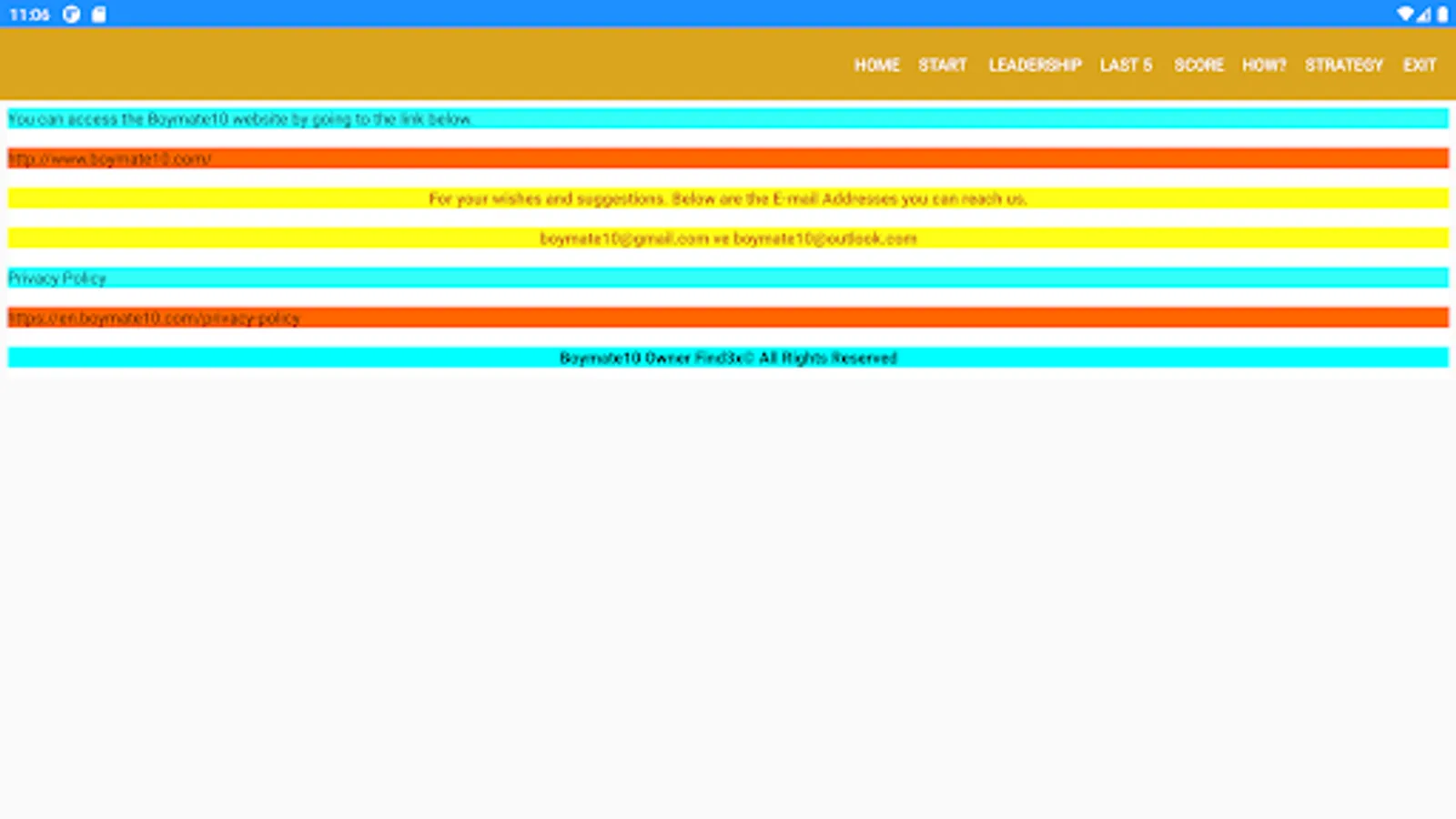Click the boymate10 email addresses line
Image resolution: width=1456 pixels, height=819 pixels.
728,238
